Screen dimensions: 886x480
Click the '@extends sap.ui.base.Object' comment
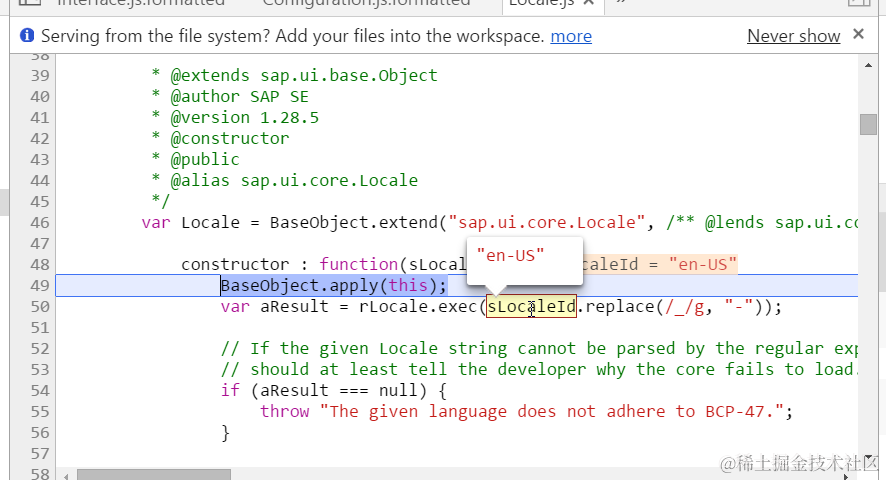click(x=304, y=76)
